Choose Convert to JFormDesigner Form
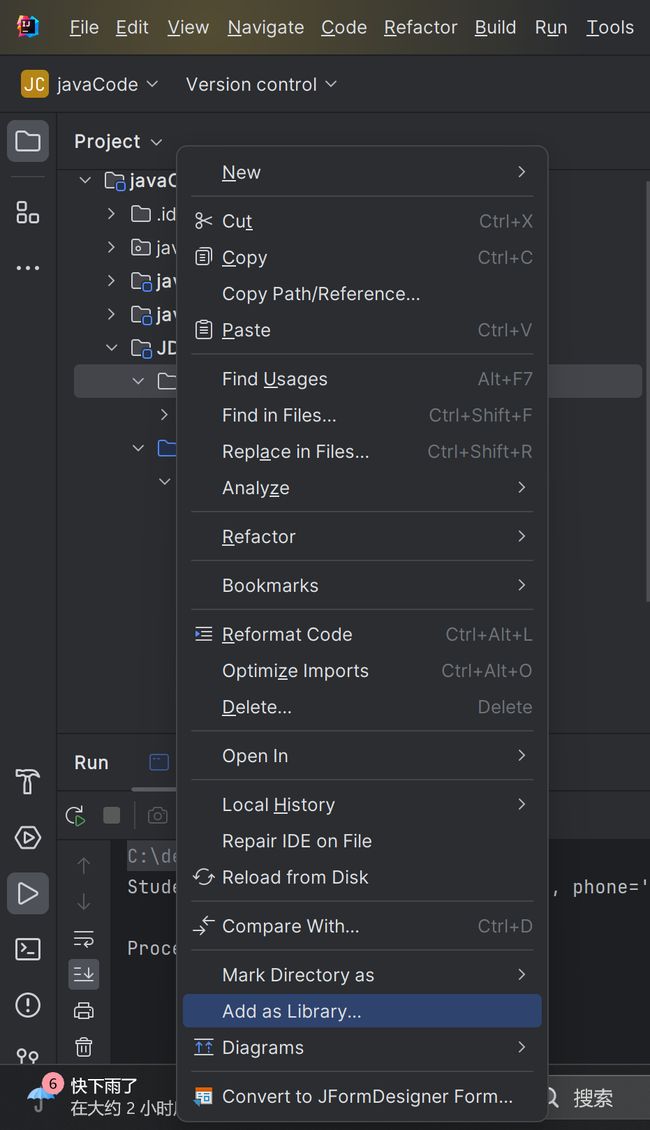 362,1097
